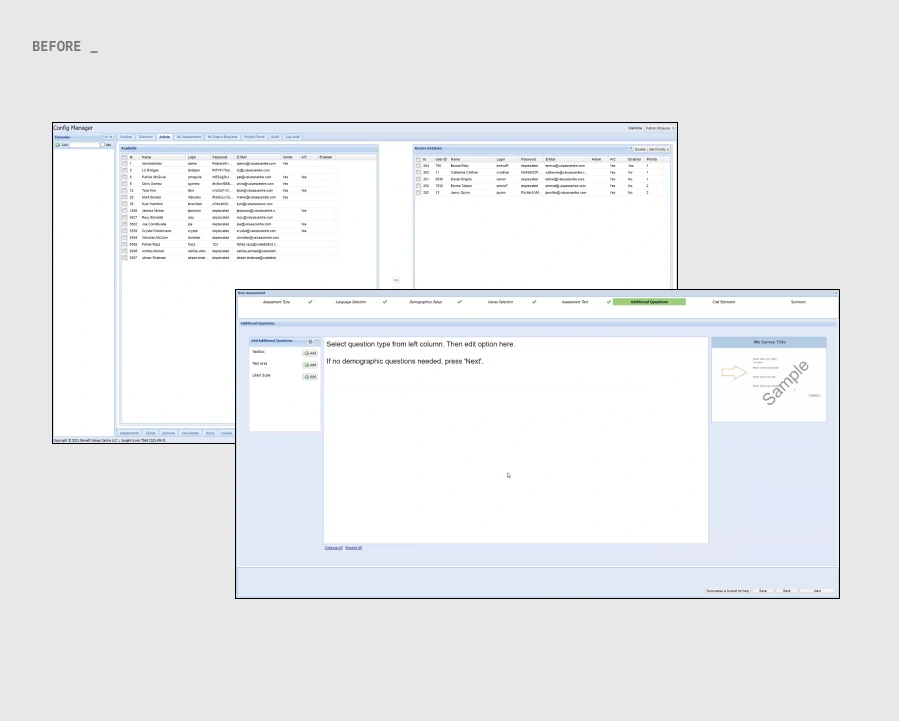
Task: Open the Log Audit tab
Action: click(292, 137)
